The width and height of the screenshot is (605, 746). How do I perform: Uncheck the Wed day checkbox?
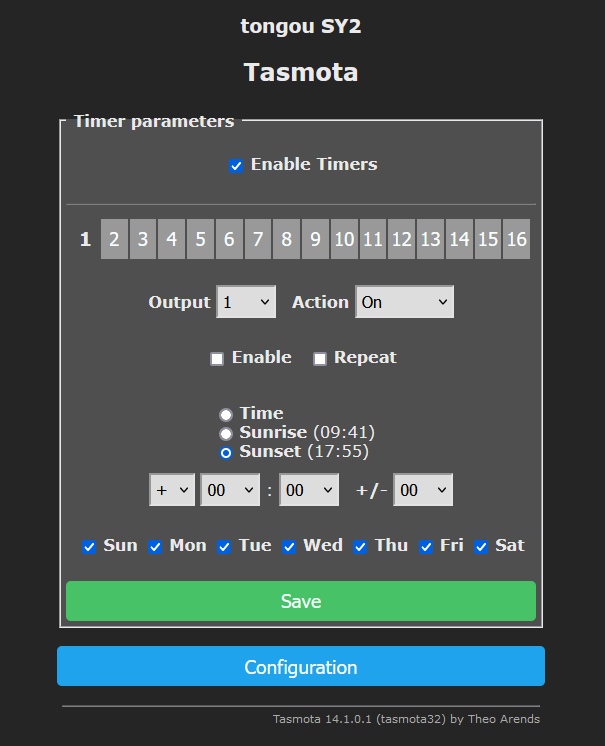pyautogui.click(x=289, y=547)
